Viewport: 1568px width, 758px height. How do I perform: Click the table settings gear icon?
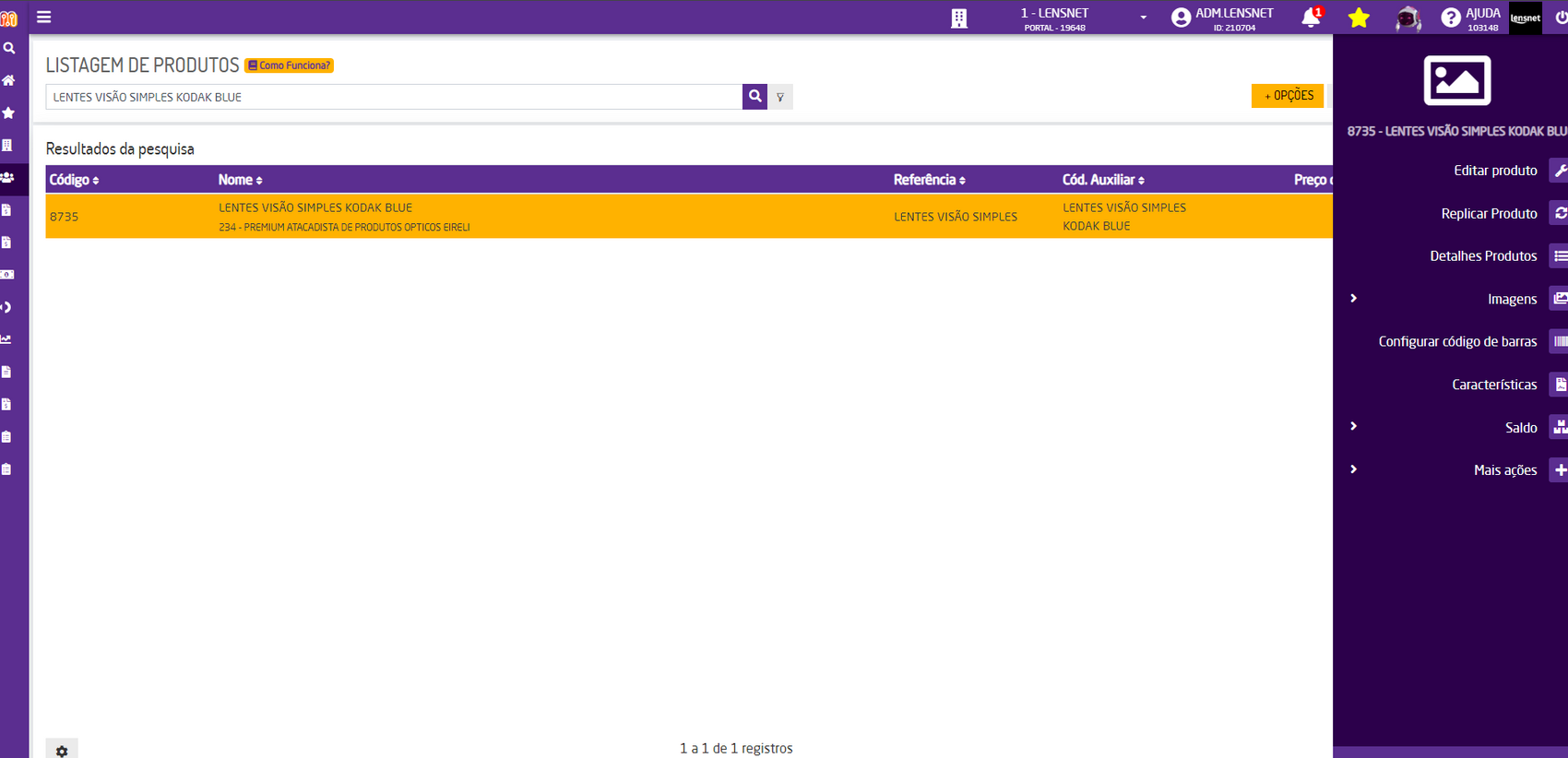[62, 751]
